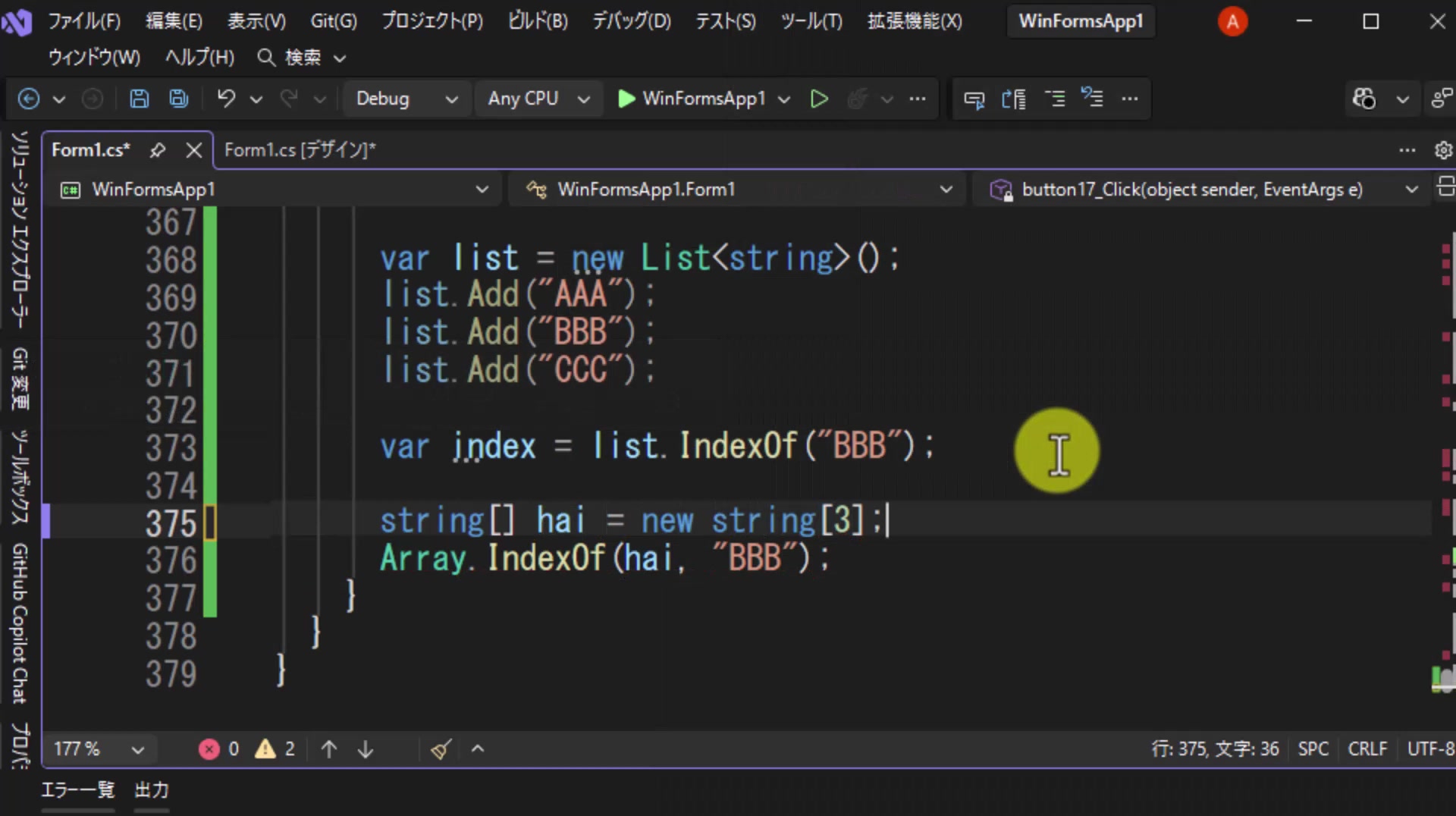Undo the last edit using the toolbar arrow
The height and width of the screenshot is (816, 1456).
[226, 99]
